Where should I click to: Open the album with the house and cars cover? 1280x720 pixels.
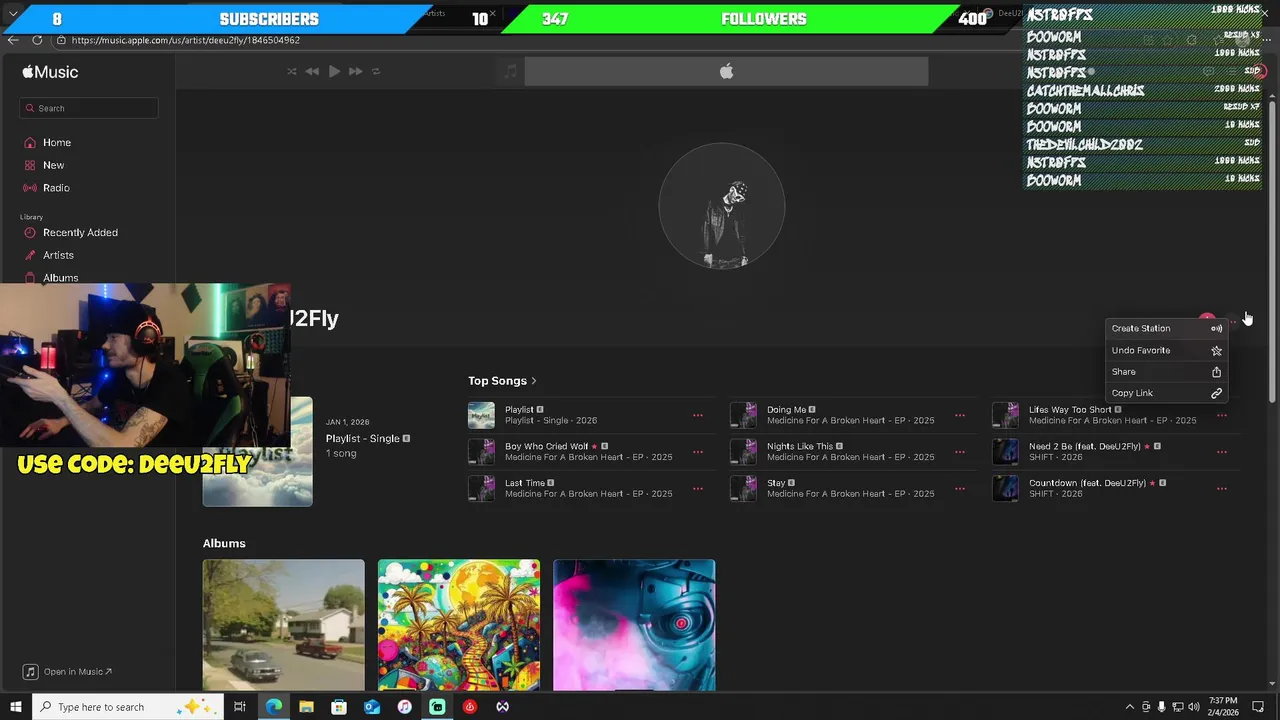[284, 625]
